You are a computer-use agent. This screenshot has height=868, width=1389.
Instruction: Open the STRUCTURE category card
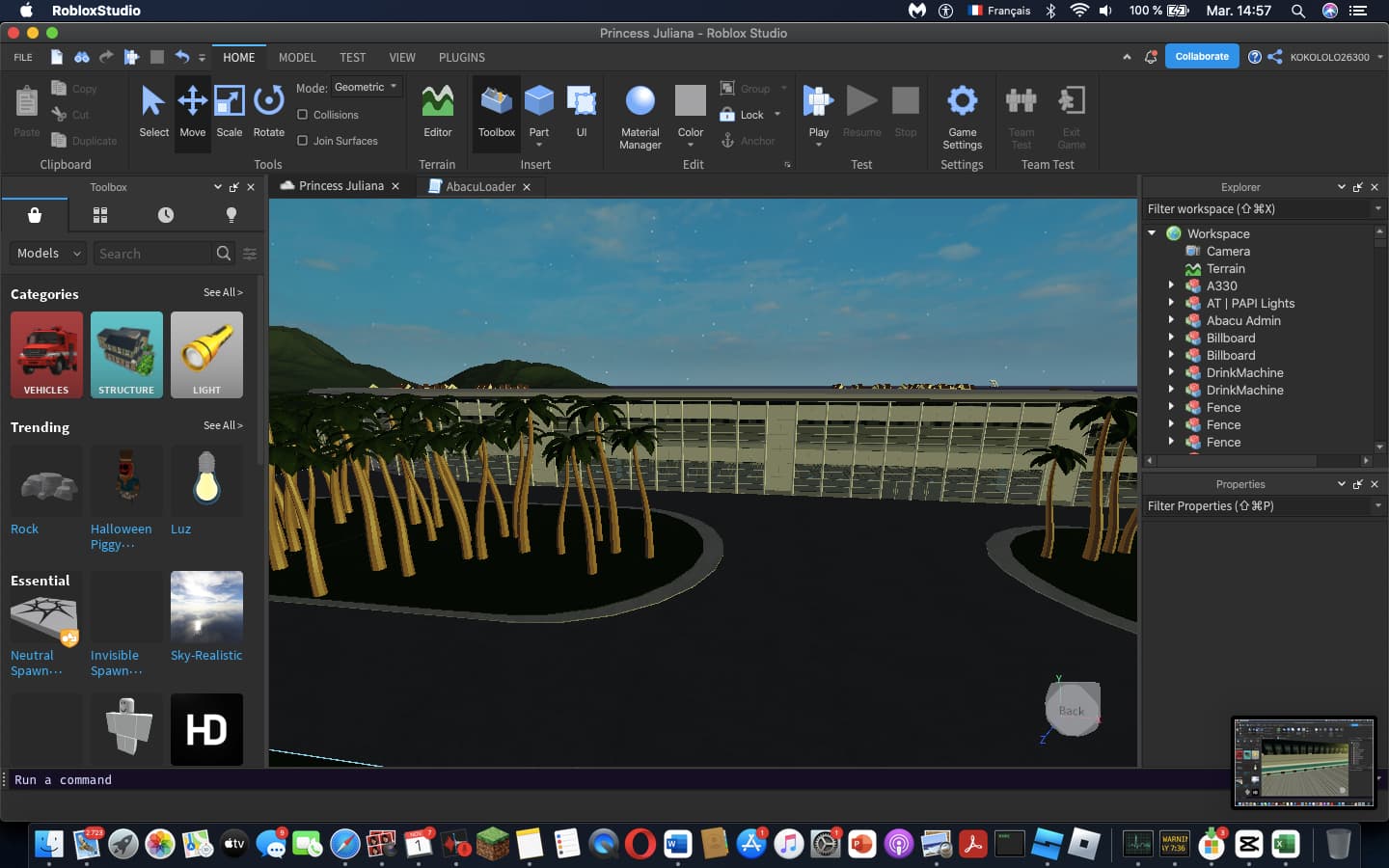[x=126, y=355]
